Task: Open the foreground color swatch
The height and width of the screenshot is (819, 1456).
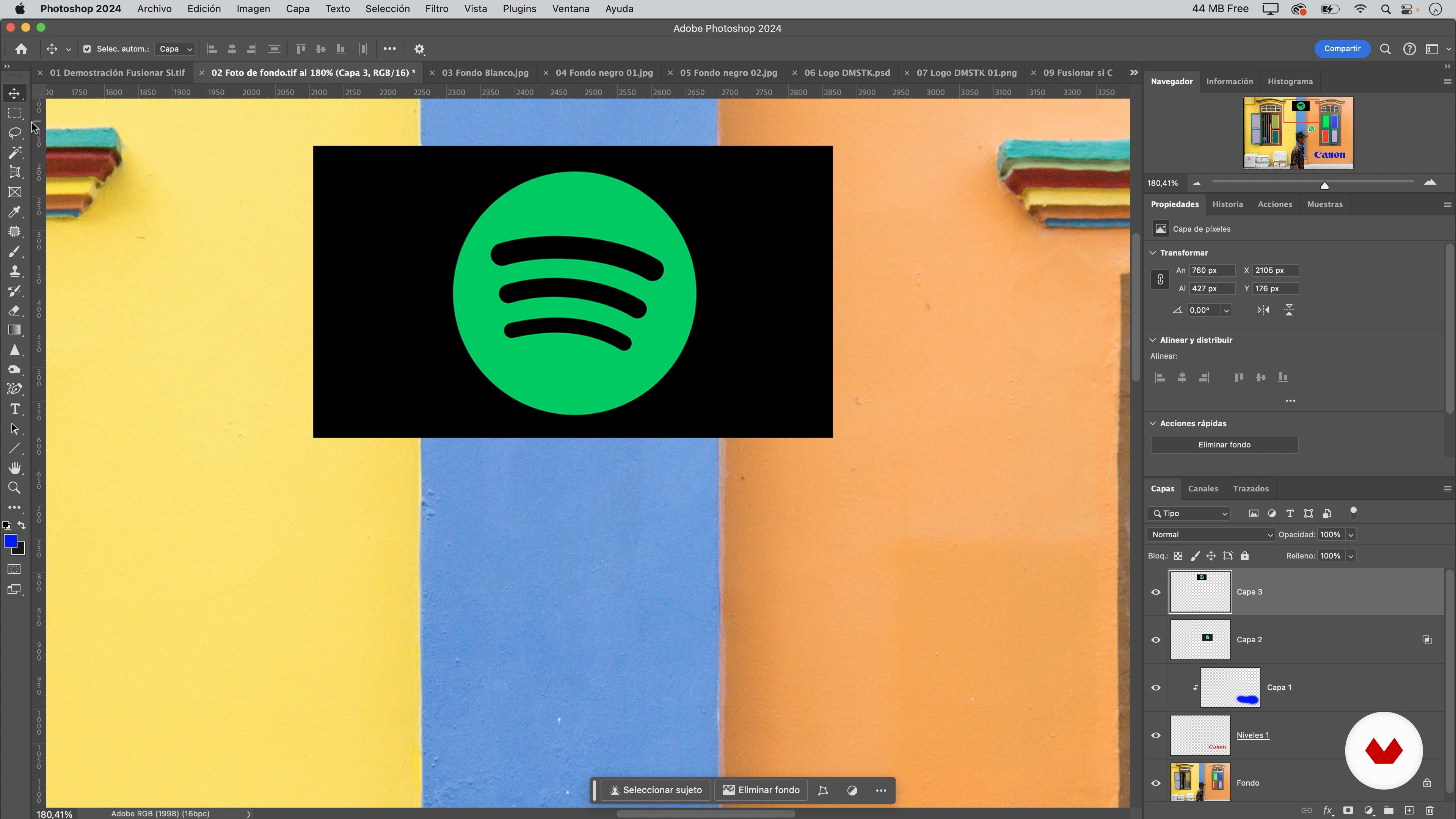Action: 10,541
